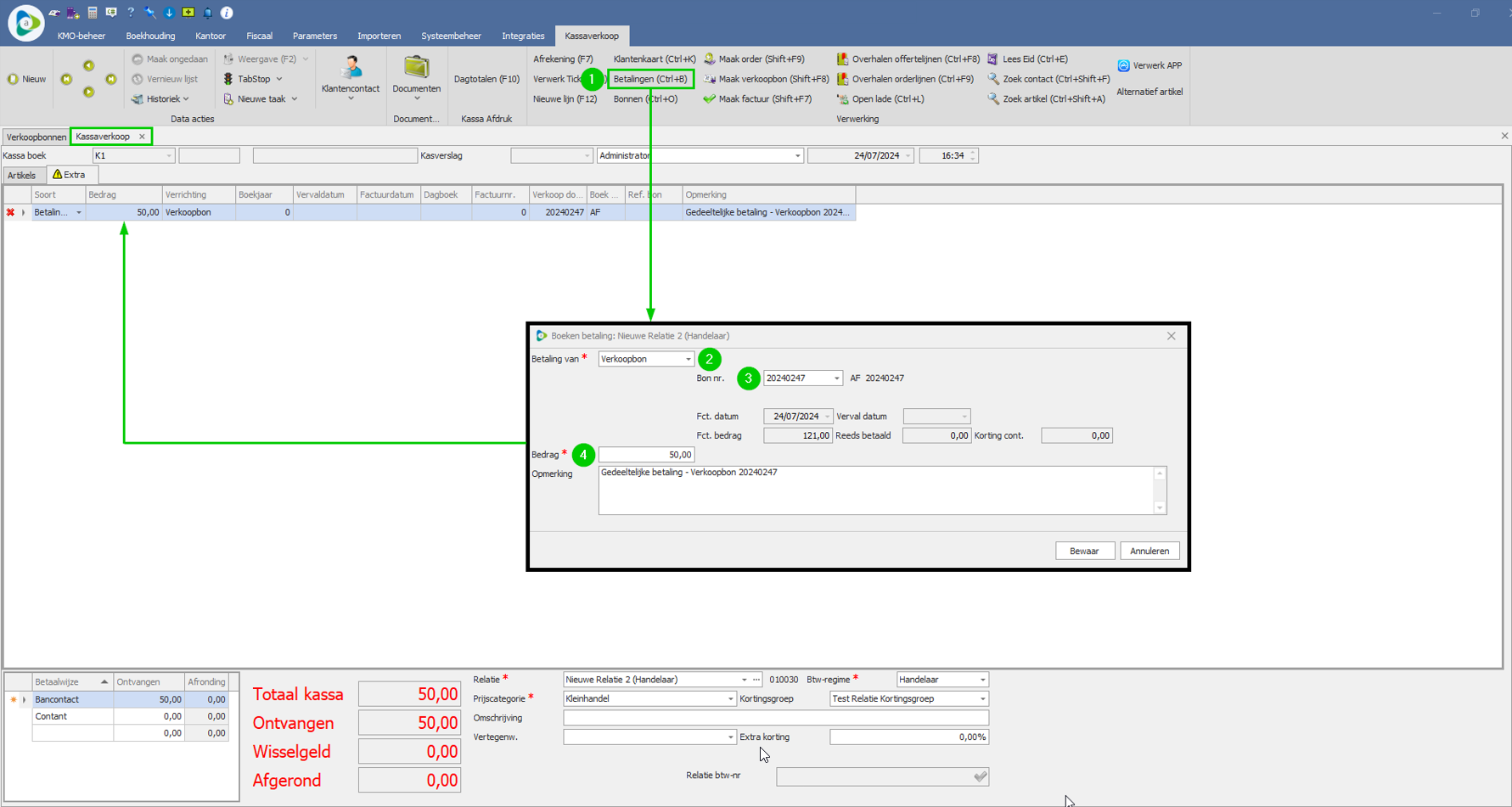The height and width of the screenshot is (807, 1512).
Task: Switch to the Artikels tab
Action: tap(22, 176)
